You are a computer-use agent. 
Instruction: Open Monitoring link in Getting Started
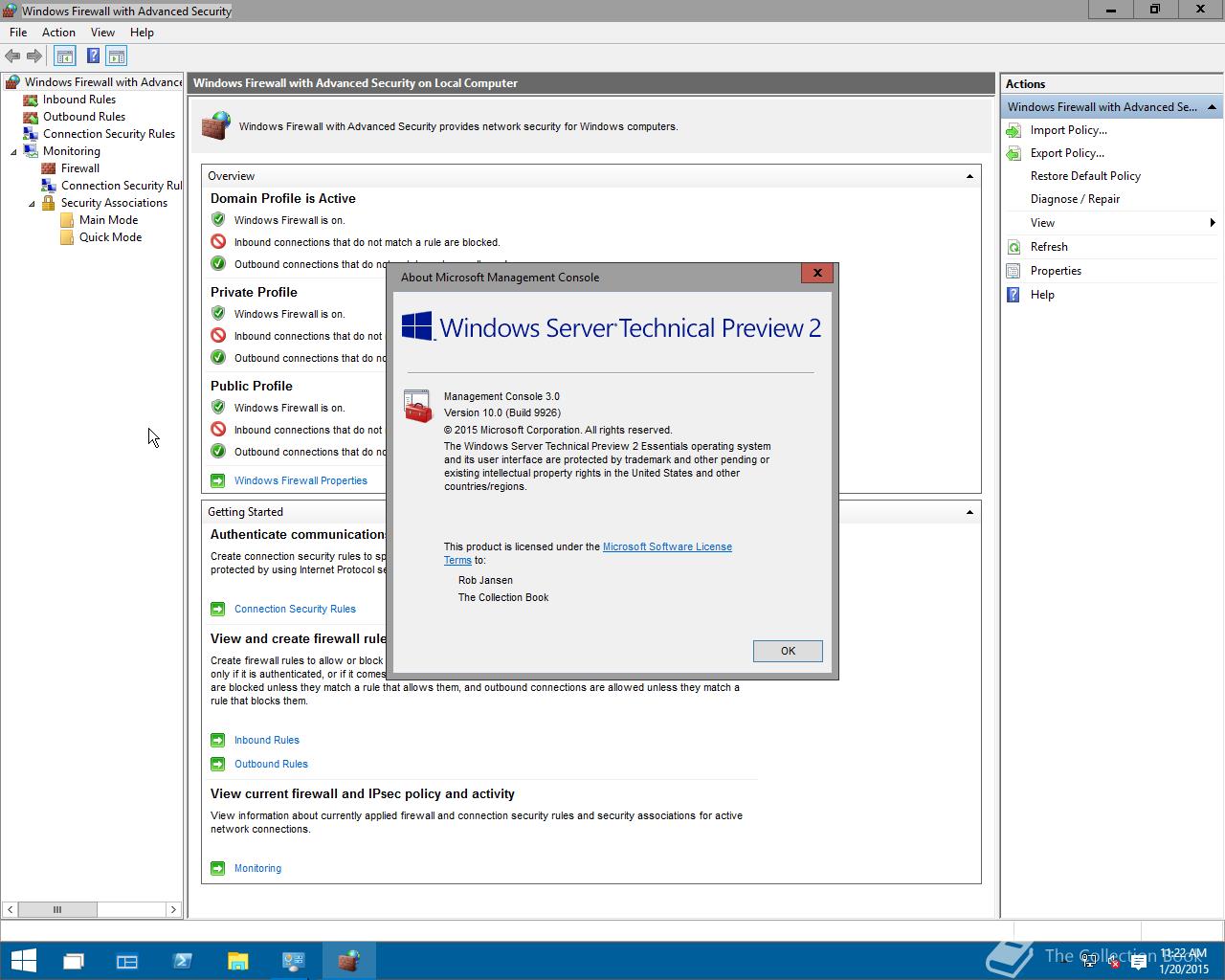pos(257,868)
